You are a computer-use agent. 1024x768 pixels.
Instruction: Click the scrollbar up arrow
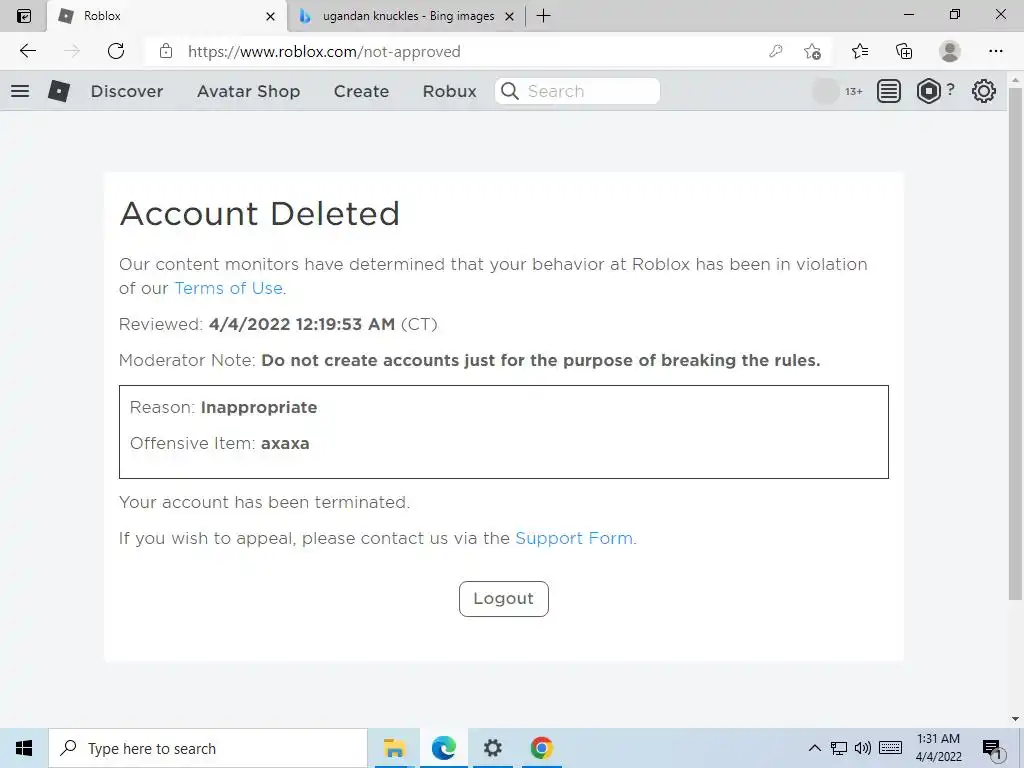coord(1015,80)
